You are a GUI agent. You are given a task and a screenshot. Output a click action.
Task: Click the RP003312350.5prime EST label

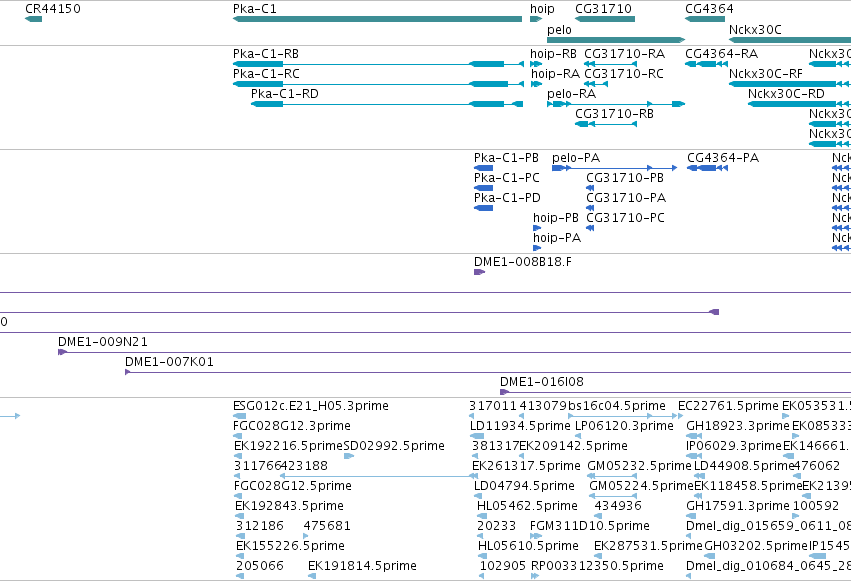[597, 566]
